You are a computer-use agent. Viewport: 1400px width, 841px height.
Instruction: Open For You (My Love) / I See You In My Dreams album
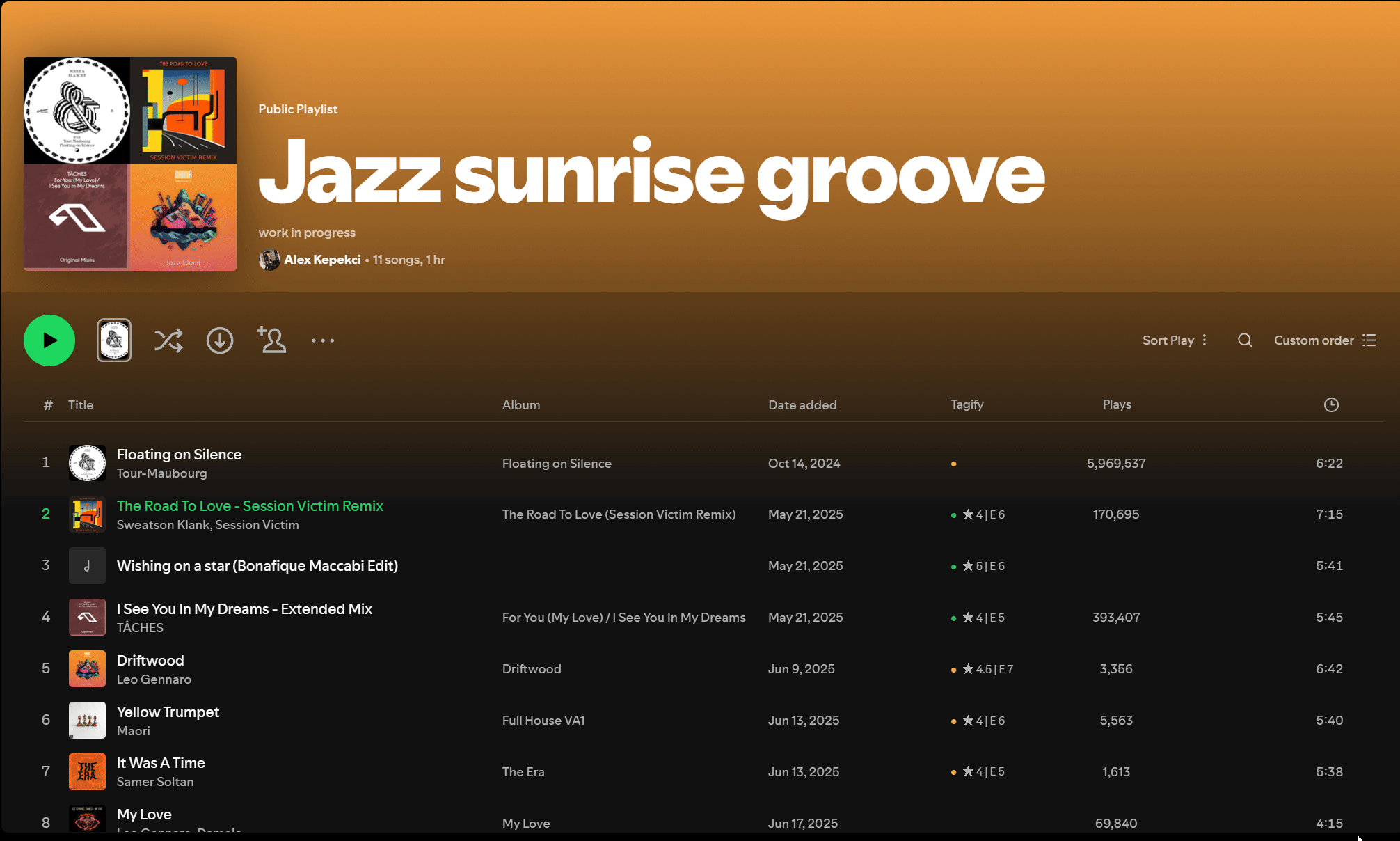(623, 618)
